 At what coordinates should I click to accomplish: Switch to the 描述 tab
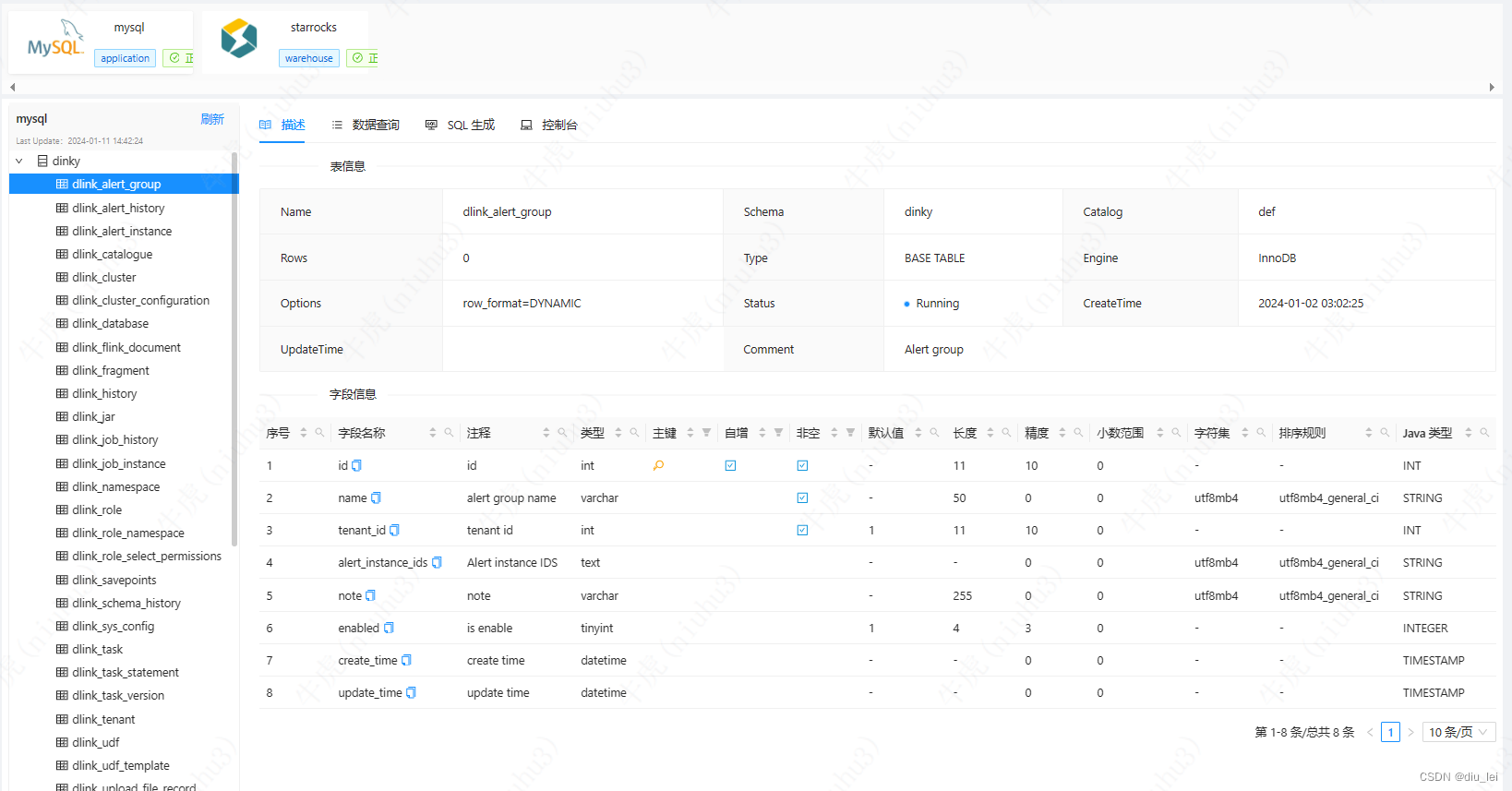coord(282,126)
